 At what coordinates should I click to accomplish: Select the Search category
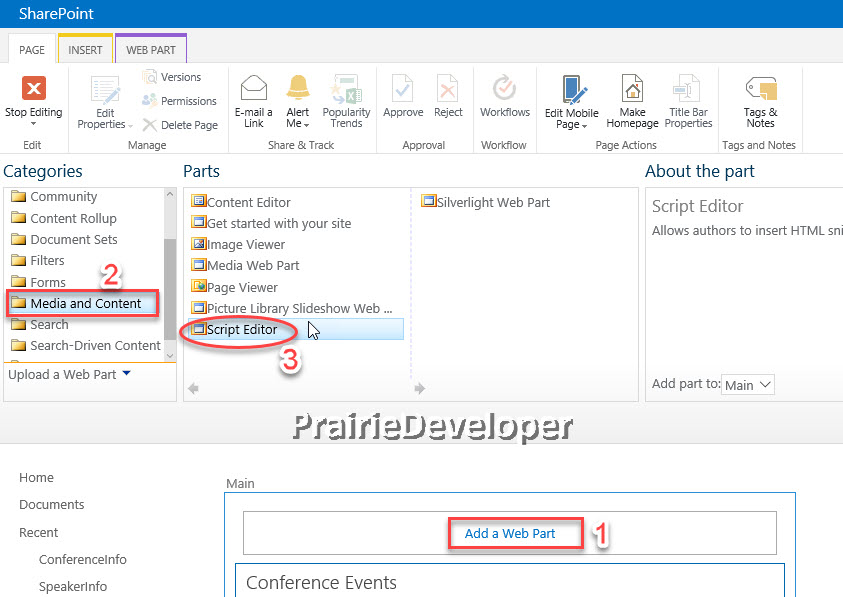point(40,324)
